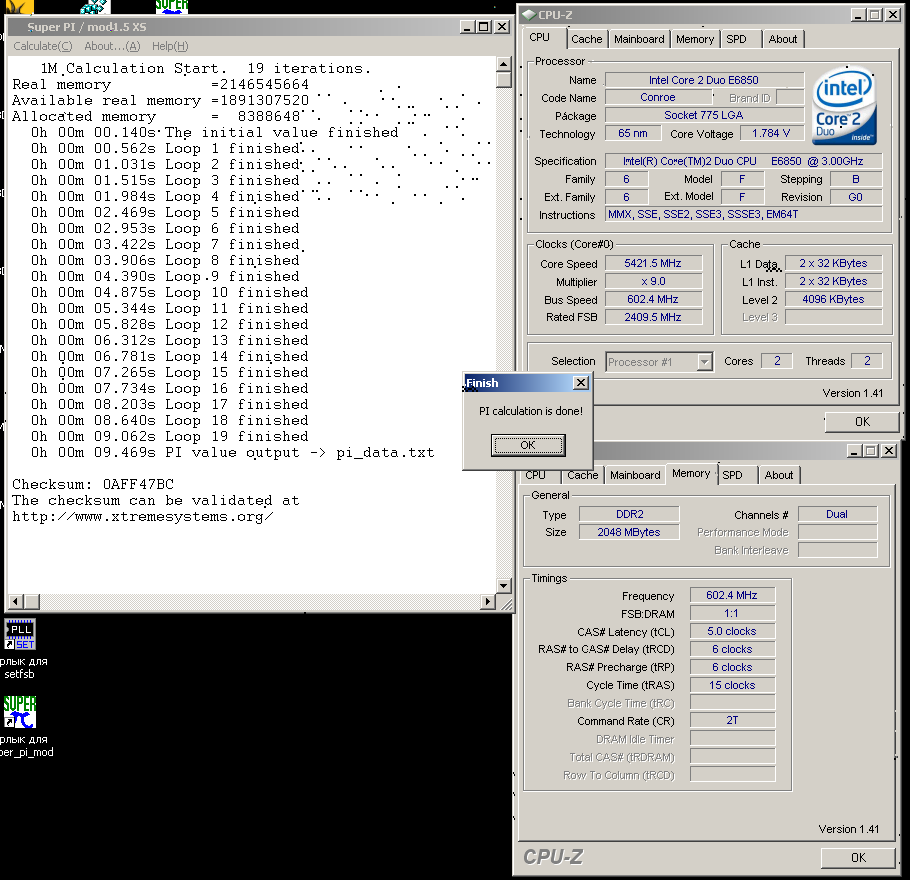
Task: Click the Loop 19 finished line
Action: 169,437
